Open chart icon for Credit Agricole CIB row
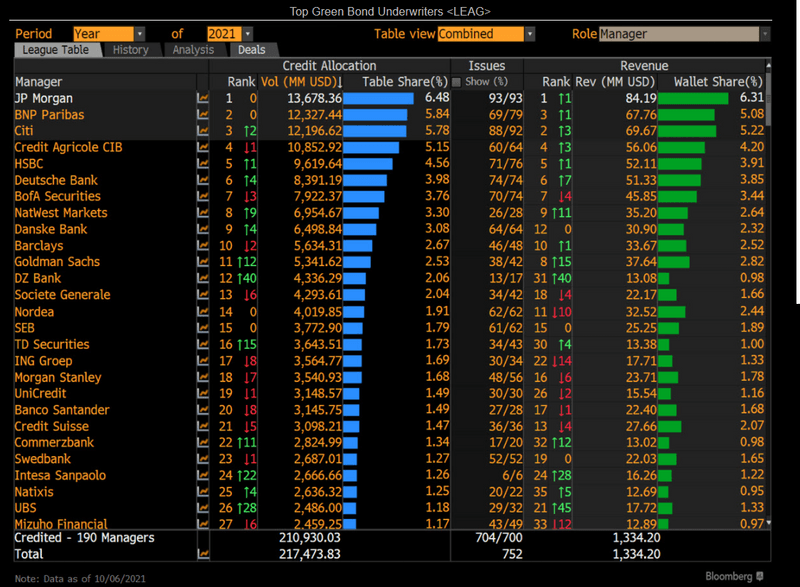The width and height of the screenshot is (800, 587). 203,147
